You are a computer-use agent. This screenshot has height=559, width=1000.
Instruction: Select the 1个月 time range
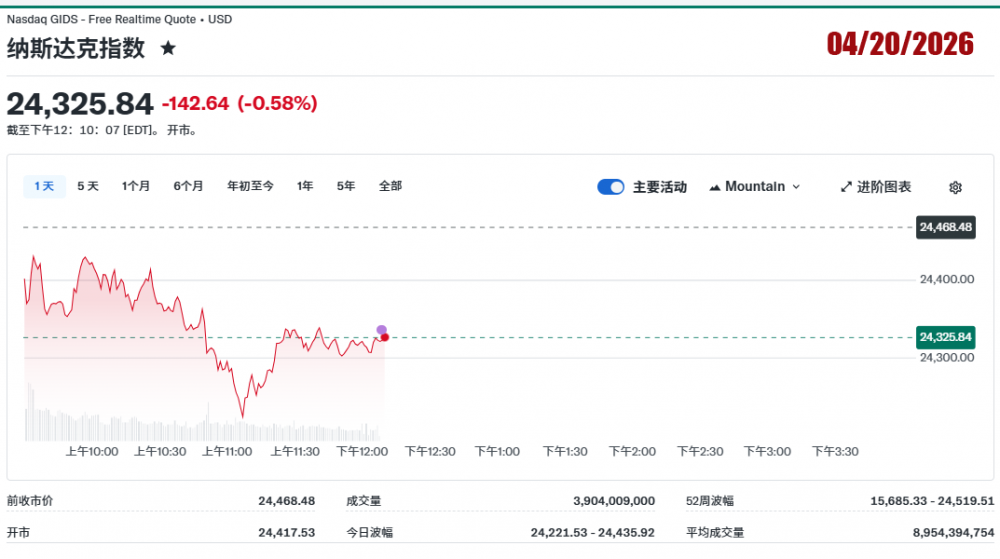(x=136, y=186)
